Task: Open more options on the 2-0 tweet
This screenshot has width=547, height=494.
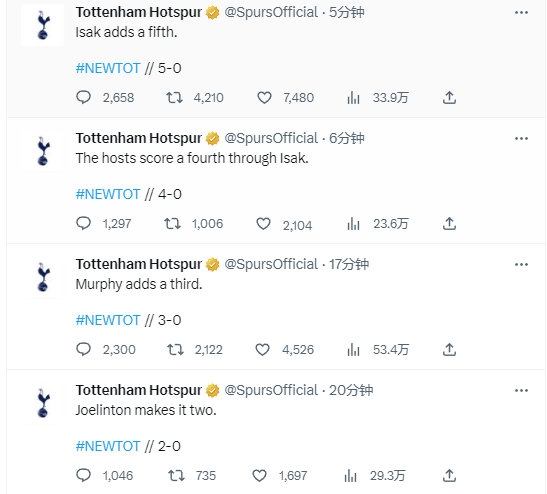Action: 521,390
